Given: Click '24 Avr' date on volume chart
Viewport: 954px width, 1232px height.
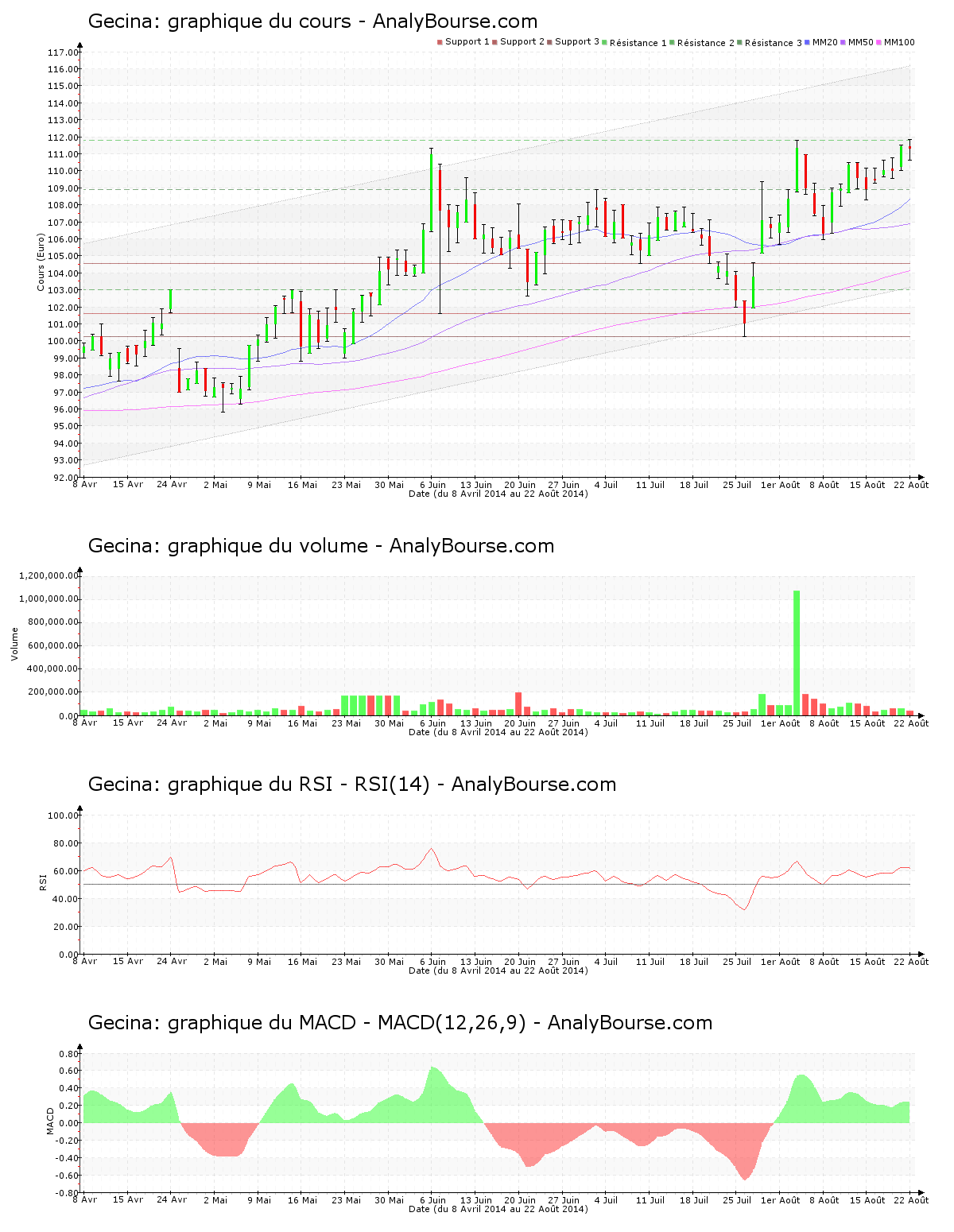Looking at the screenshot, I should coord(172,723).
